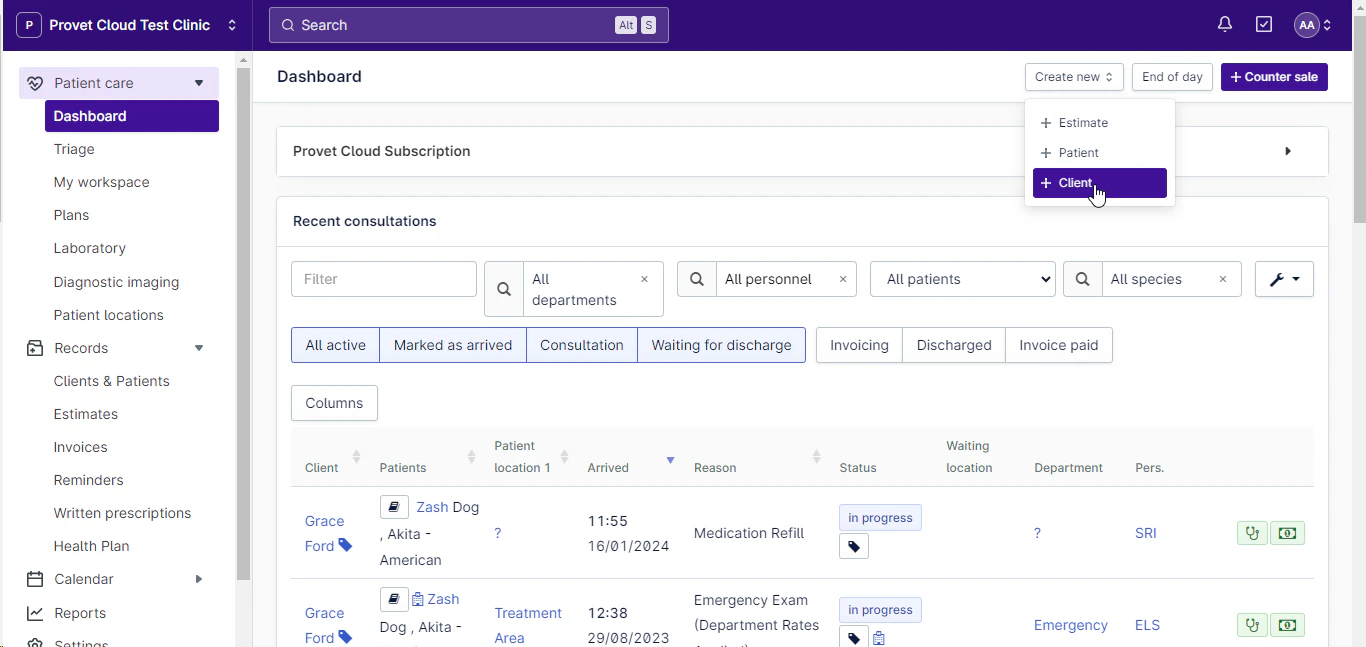
Task: Enable the Marked as arrived filter
Action: 452,345
